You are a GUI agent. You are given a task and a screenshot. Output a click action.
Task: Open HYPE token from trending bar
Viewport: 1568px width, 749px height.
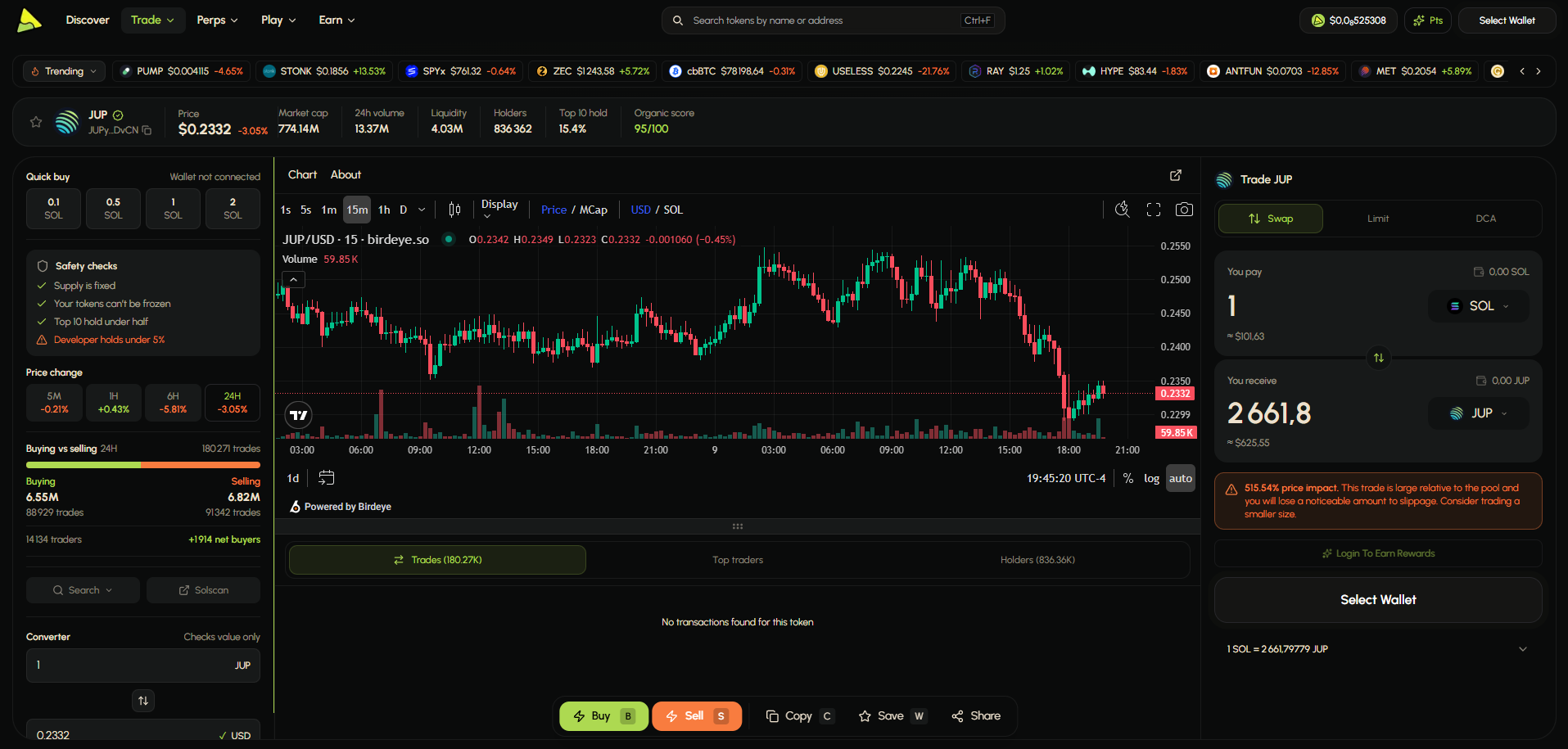click(1134, 71)
